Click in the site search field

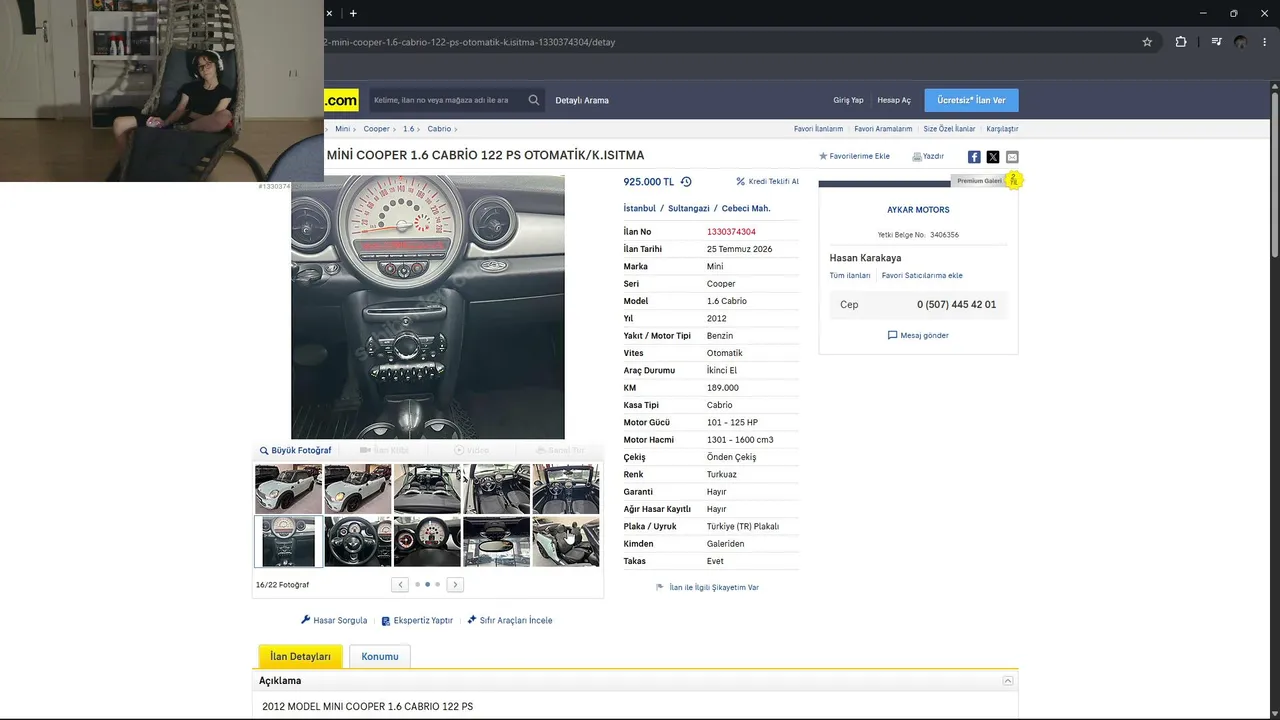point(447,100)
